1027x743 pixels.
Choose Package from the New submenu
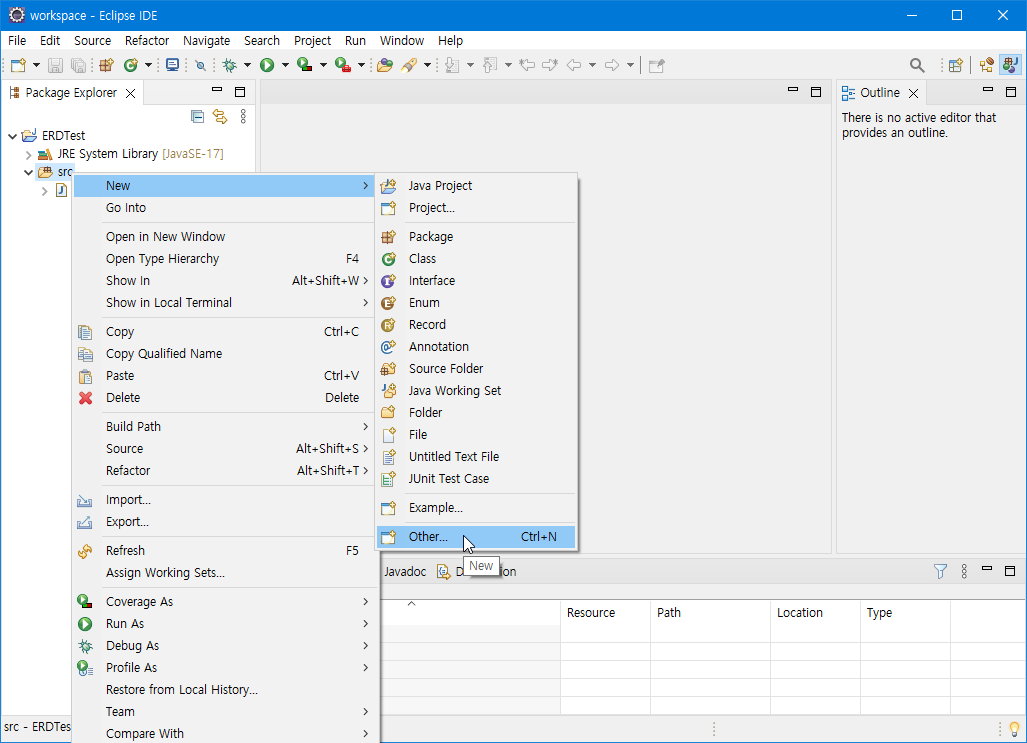[x=477, y=237]
